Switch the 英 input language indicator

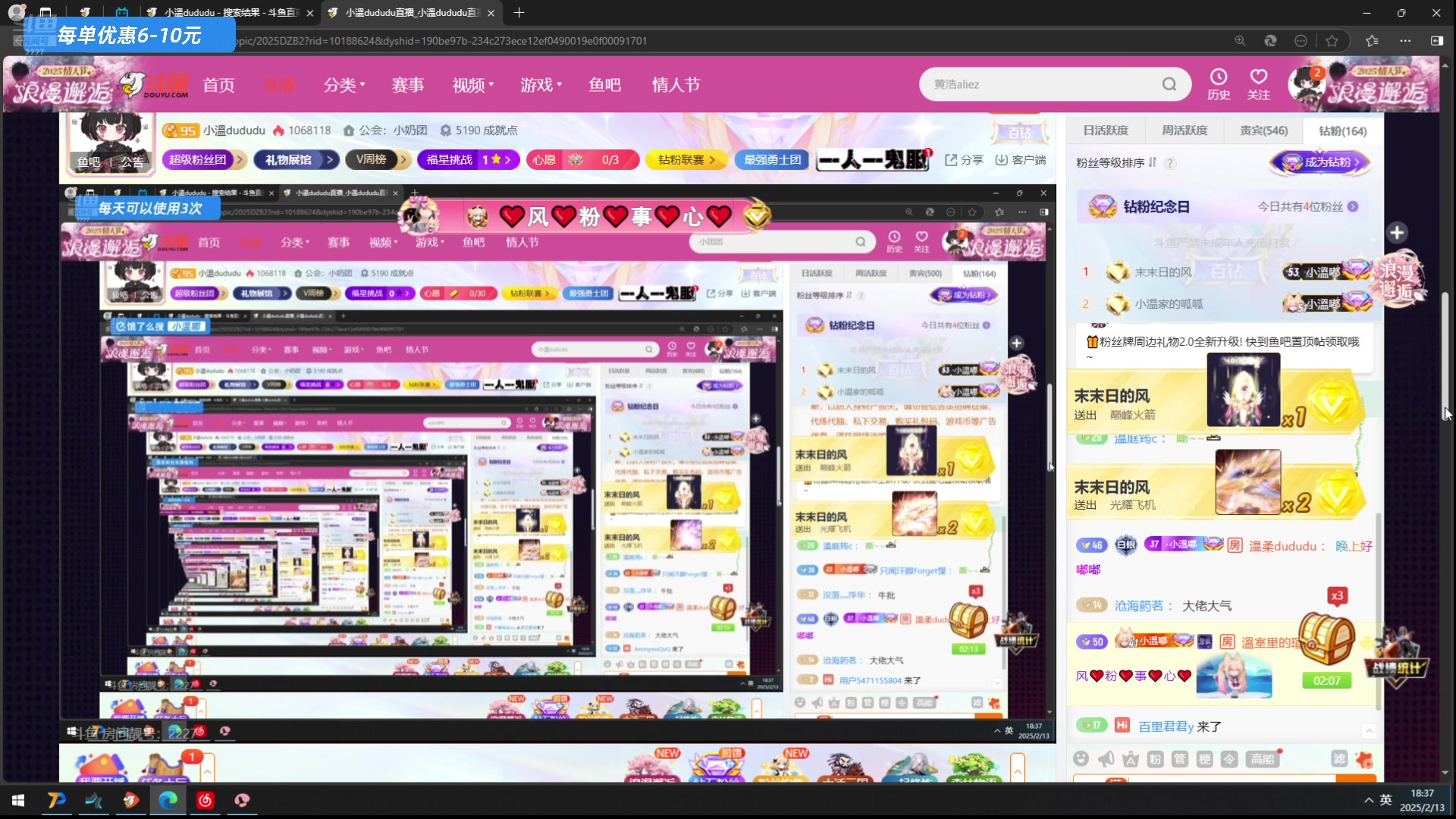tap(1386, 800)
